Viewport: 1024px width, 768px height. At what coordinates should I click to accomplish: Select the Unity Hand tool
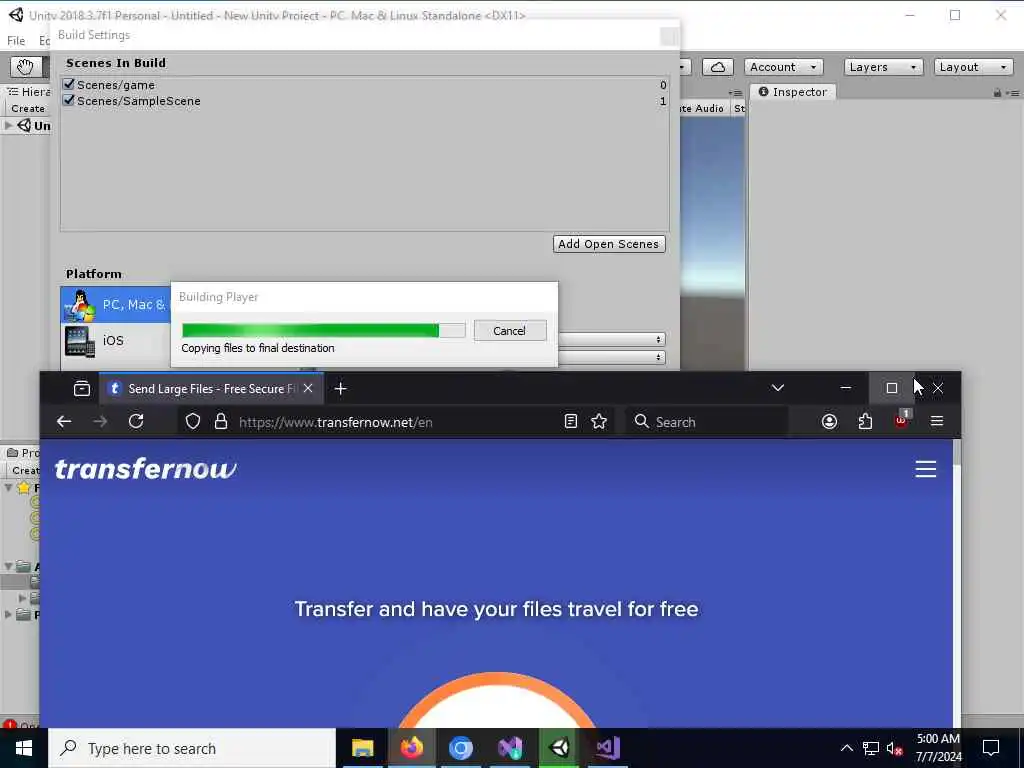(x=25, y=67)
